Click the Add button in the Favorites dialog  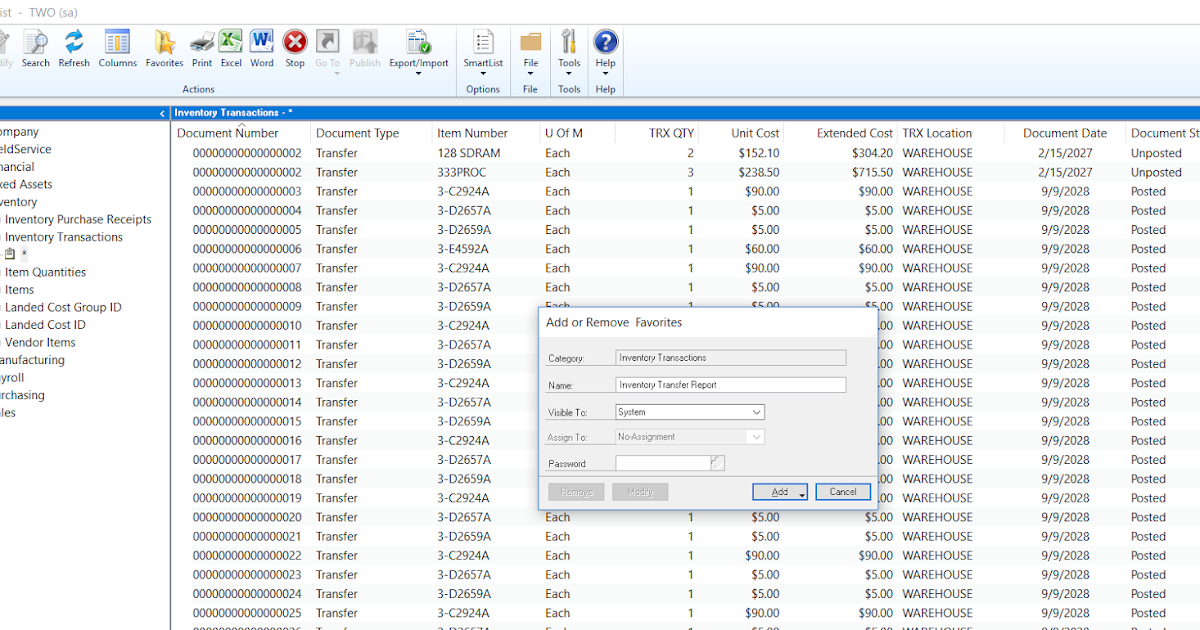point(772,491)
